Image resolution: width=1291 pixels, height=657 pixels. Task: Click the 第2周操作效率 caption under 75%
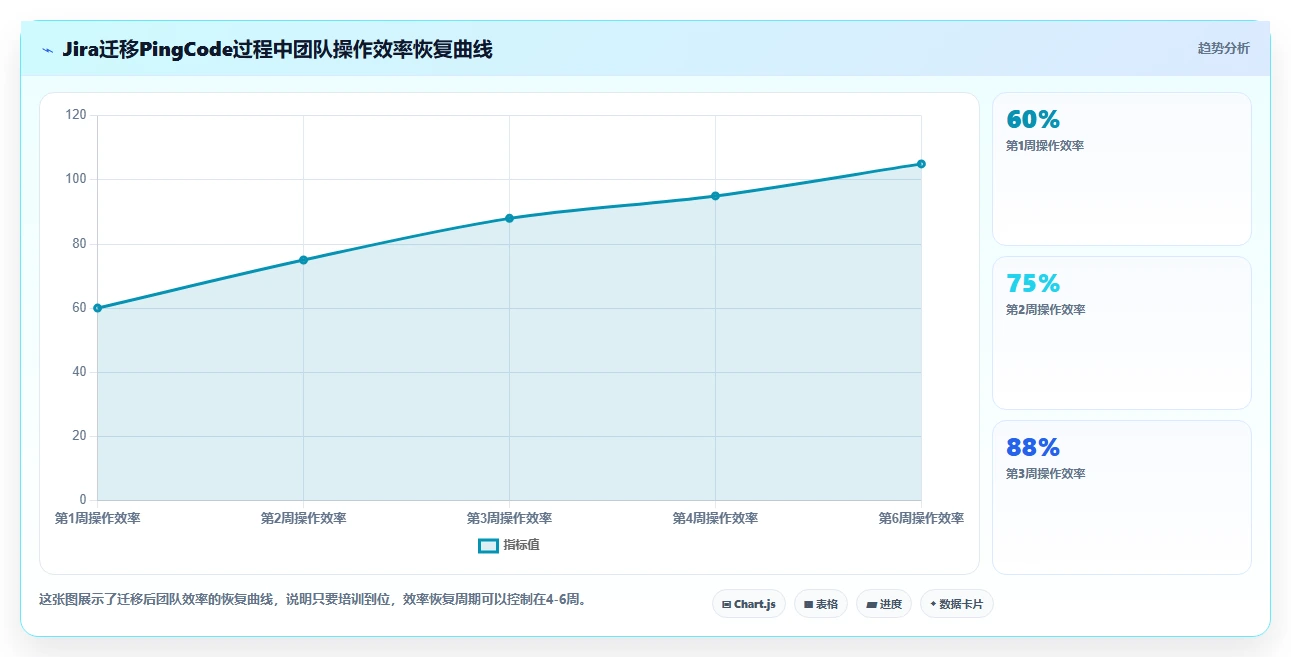[x=1045, y=310]
